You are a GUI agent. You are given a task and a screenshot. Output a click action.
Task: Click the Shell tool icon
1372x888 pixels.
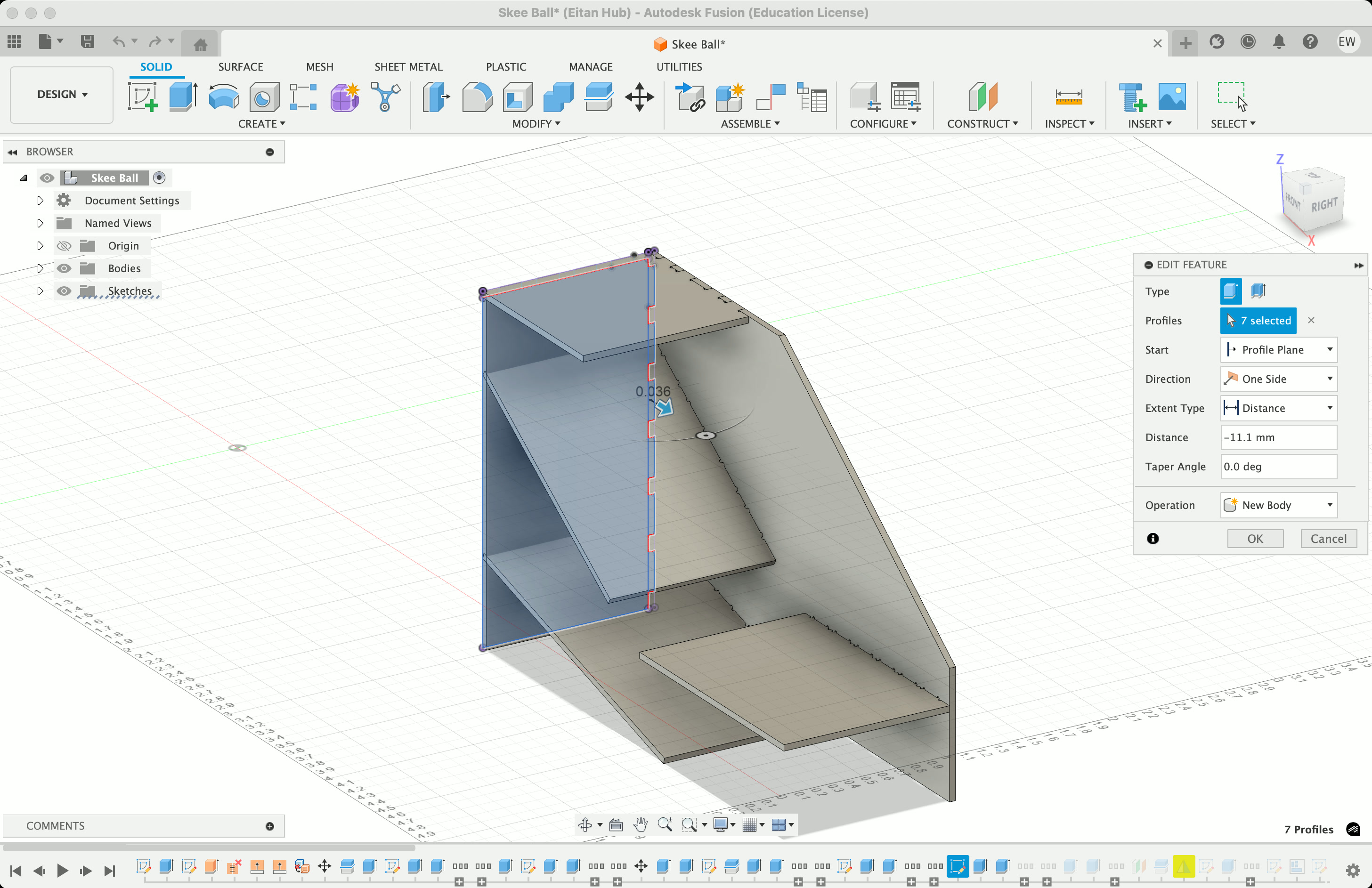pyautogui.click(x=517, y=97)
